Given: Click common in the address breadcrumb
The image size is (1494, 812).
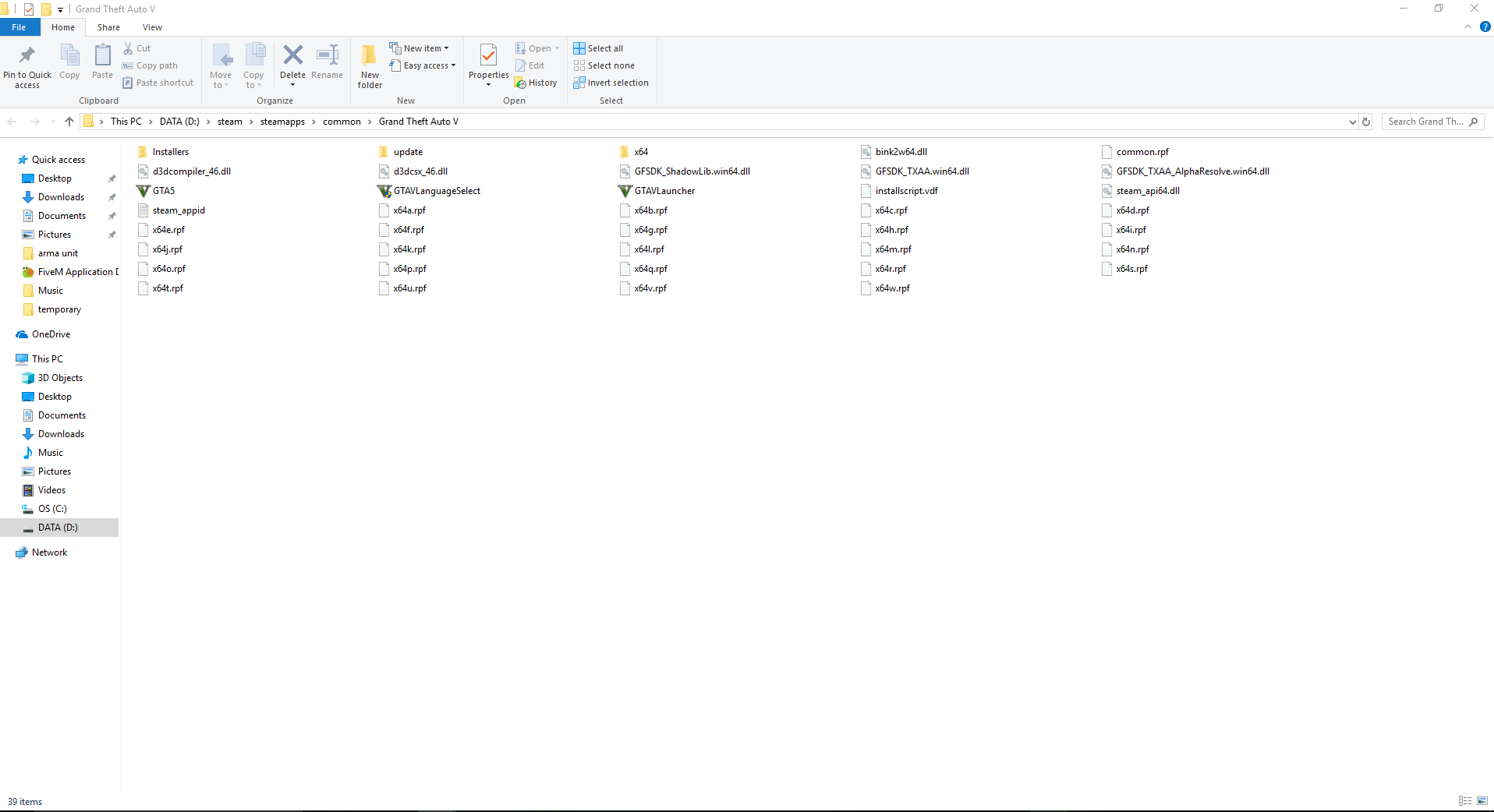Looking at the screenshot, I should tap(342, 122).
